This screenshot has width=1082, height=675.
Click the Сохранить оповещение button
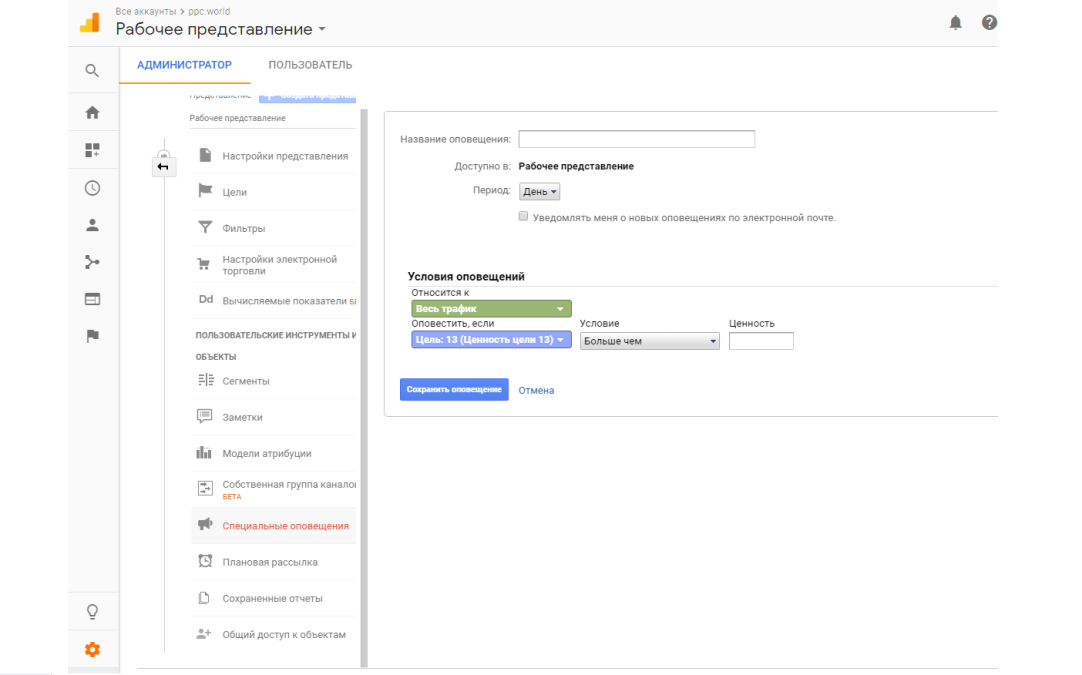pyautogui.click(x=454, y=389)
